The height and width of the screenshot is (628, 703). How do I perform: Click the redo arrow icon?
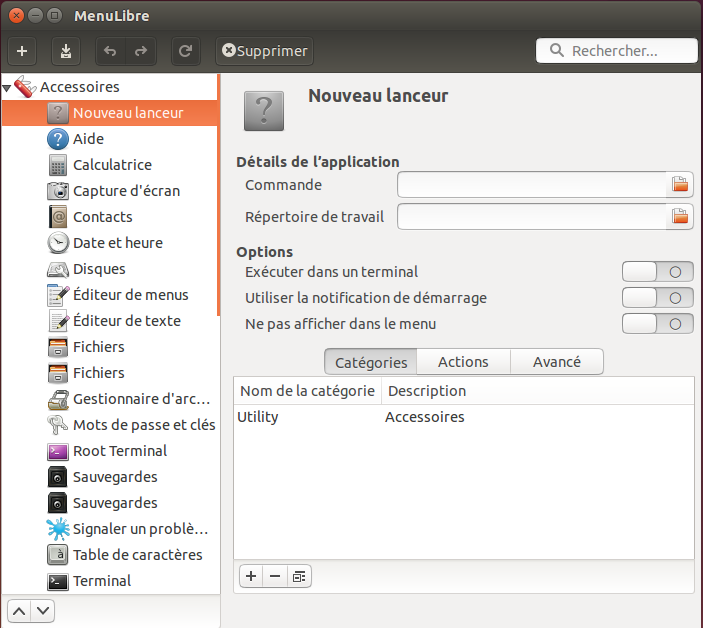click(141, 51)
